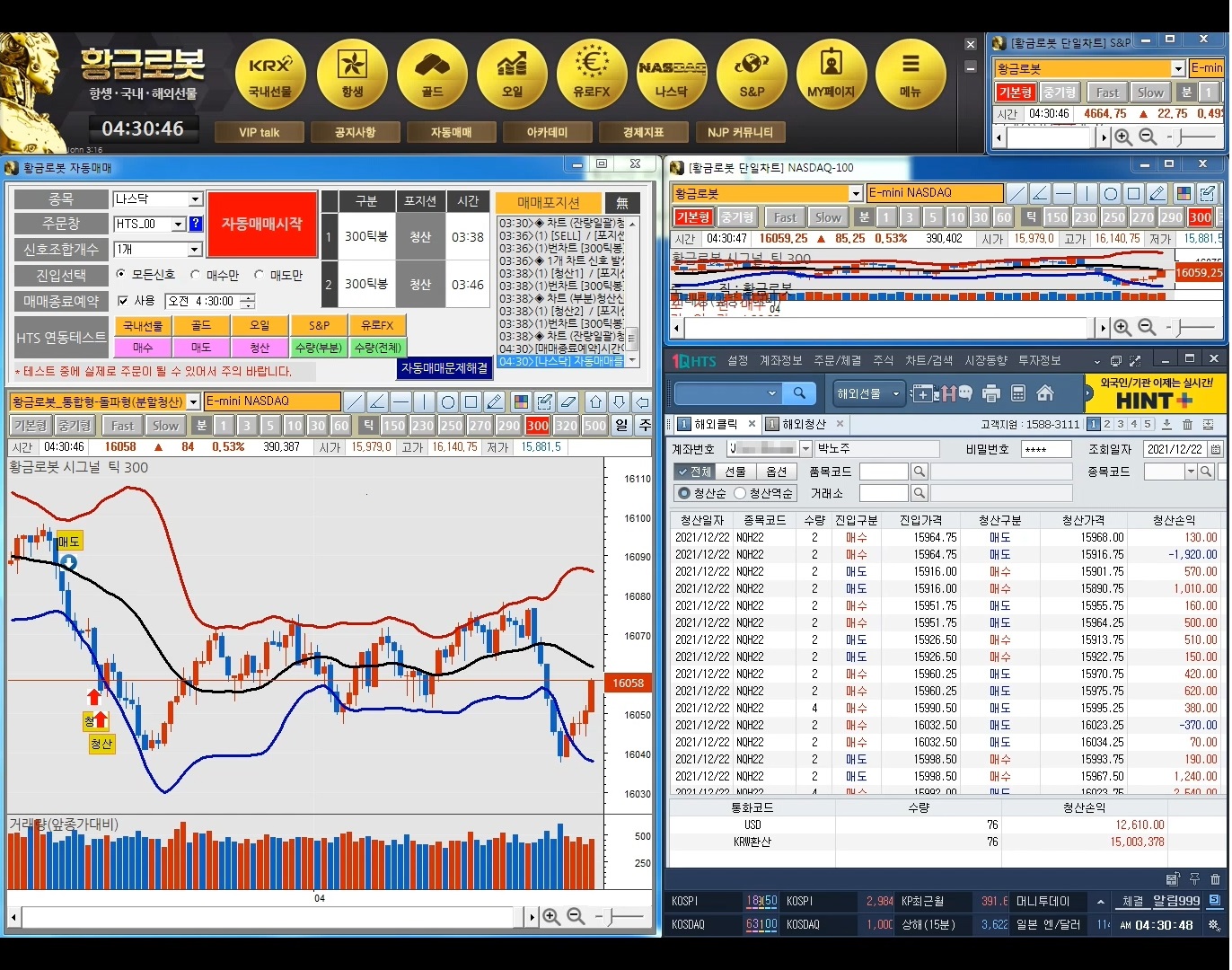
Task: Open 공지사항 button
Action: click(x=355, y=132)
